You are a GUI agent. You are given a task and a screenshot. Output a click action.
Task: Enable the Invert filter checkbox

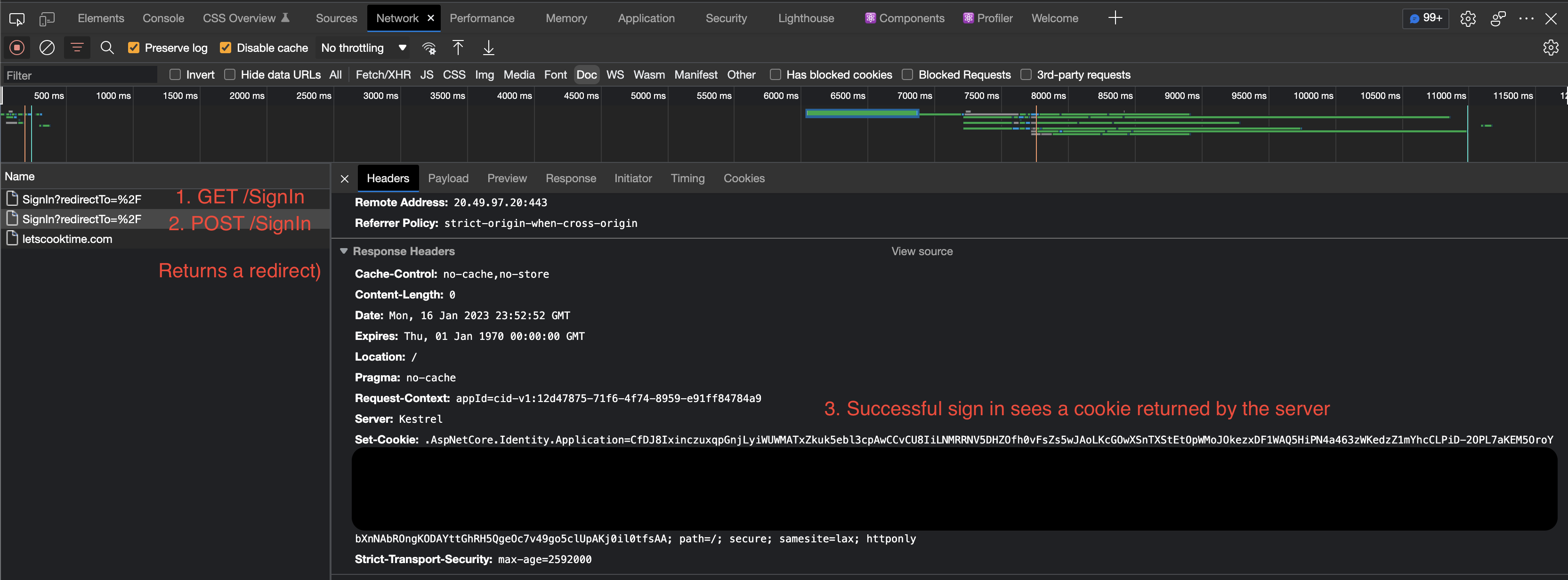click(175, 75)
